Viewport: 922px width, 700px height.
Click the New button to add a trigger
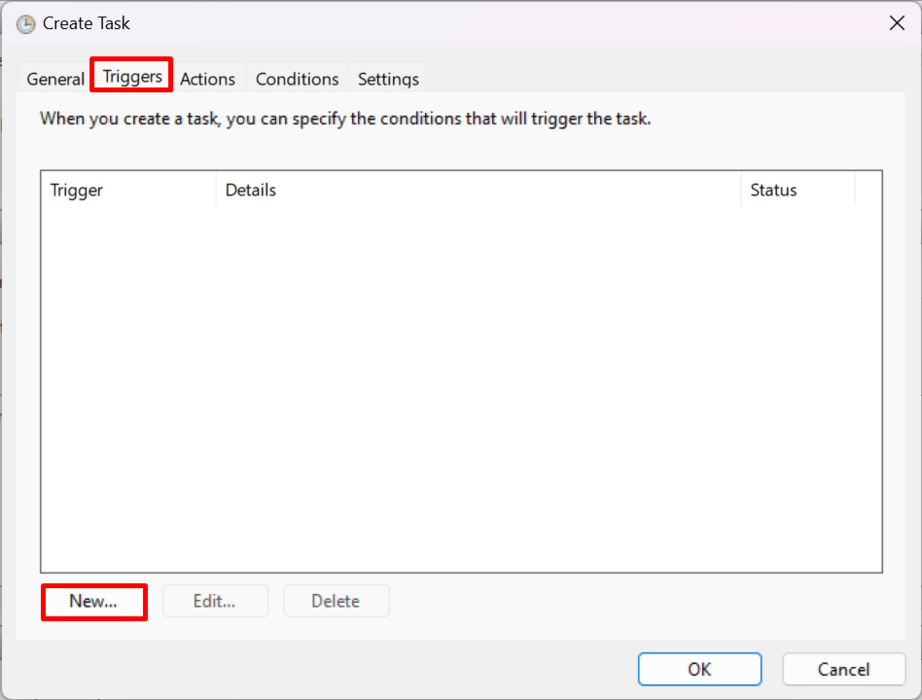point(93,601)
